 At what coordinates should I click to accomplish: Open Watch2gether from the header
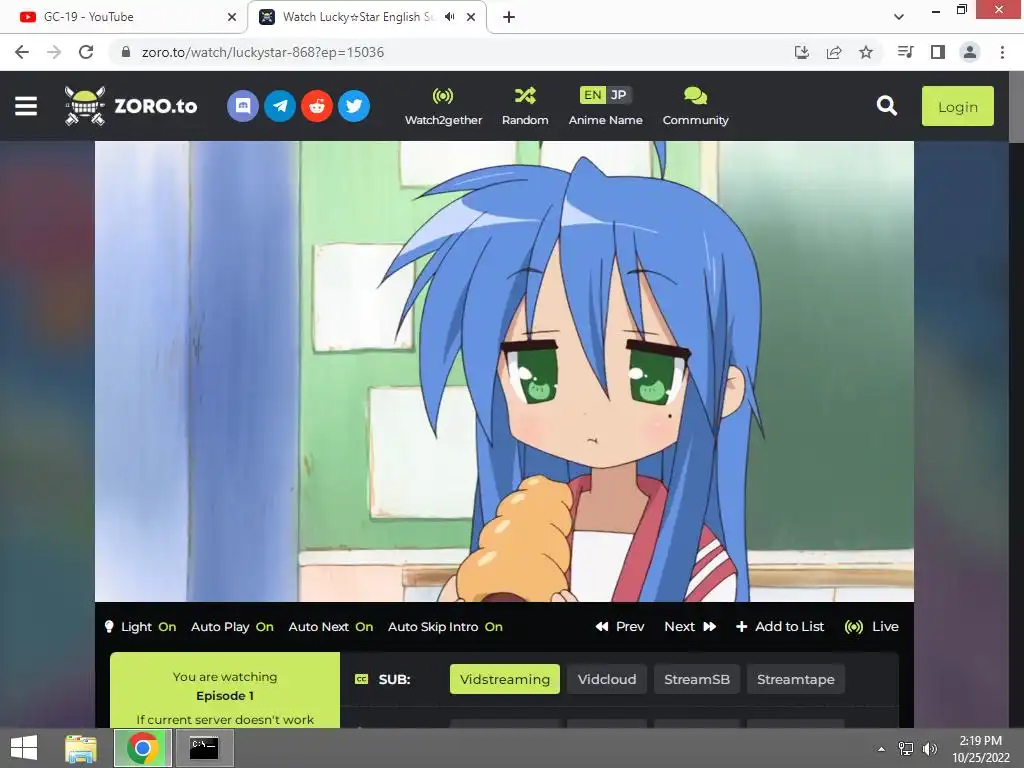pyautogui.click(x=443, y=106)
